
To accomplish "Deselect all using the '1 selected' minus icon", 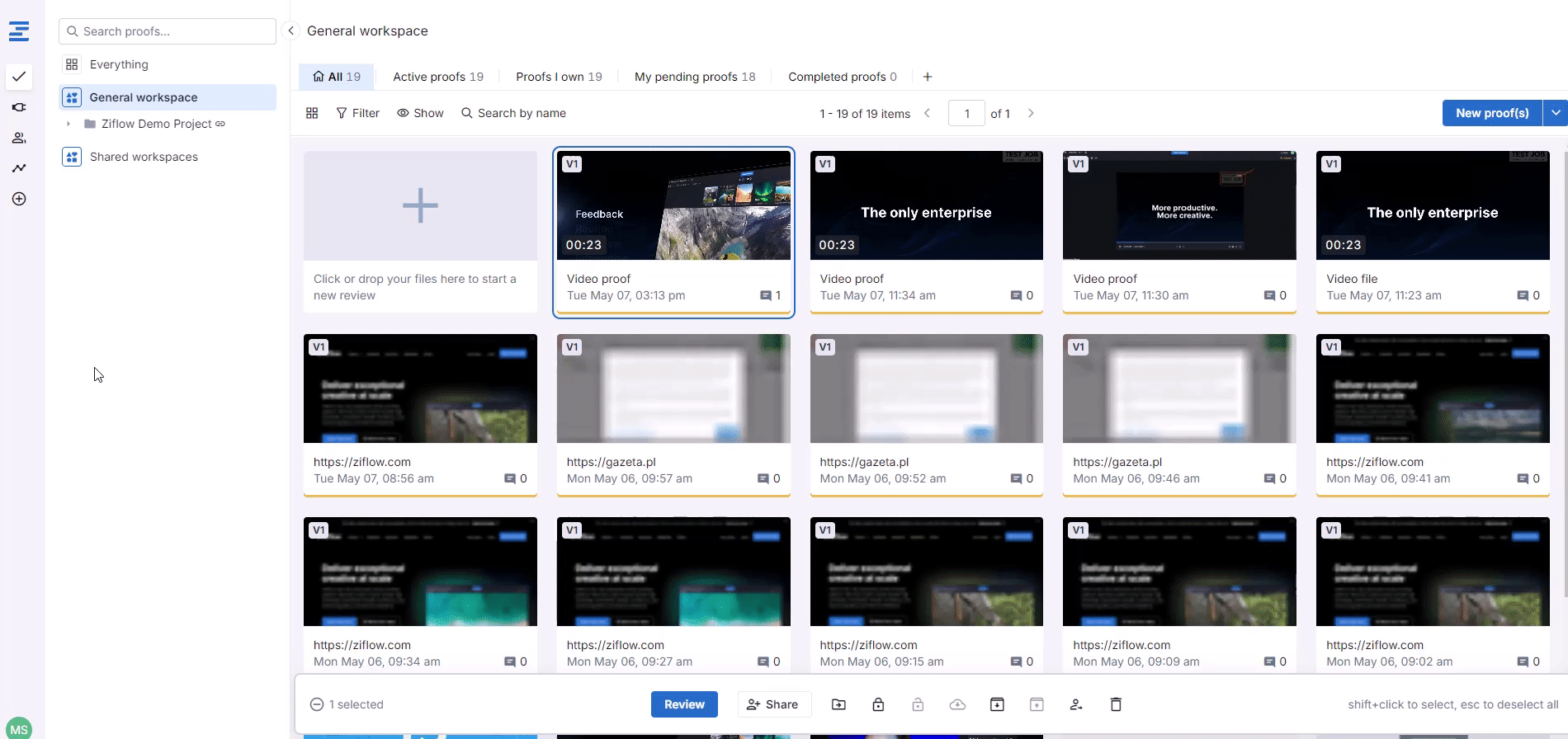I will pos(317,704).
